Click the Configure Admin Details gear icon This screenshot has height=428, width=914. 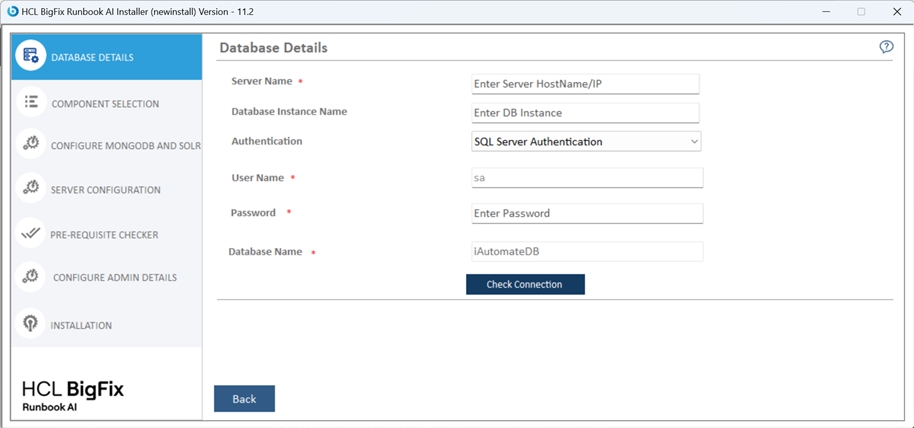[31, 276]
